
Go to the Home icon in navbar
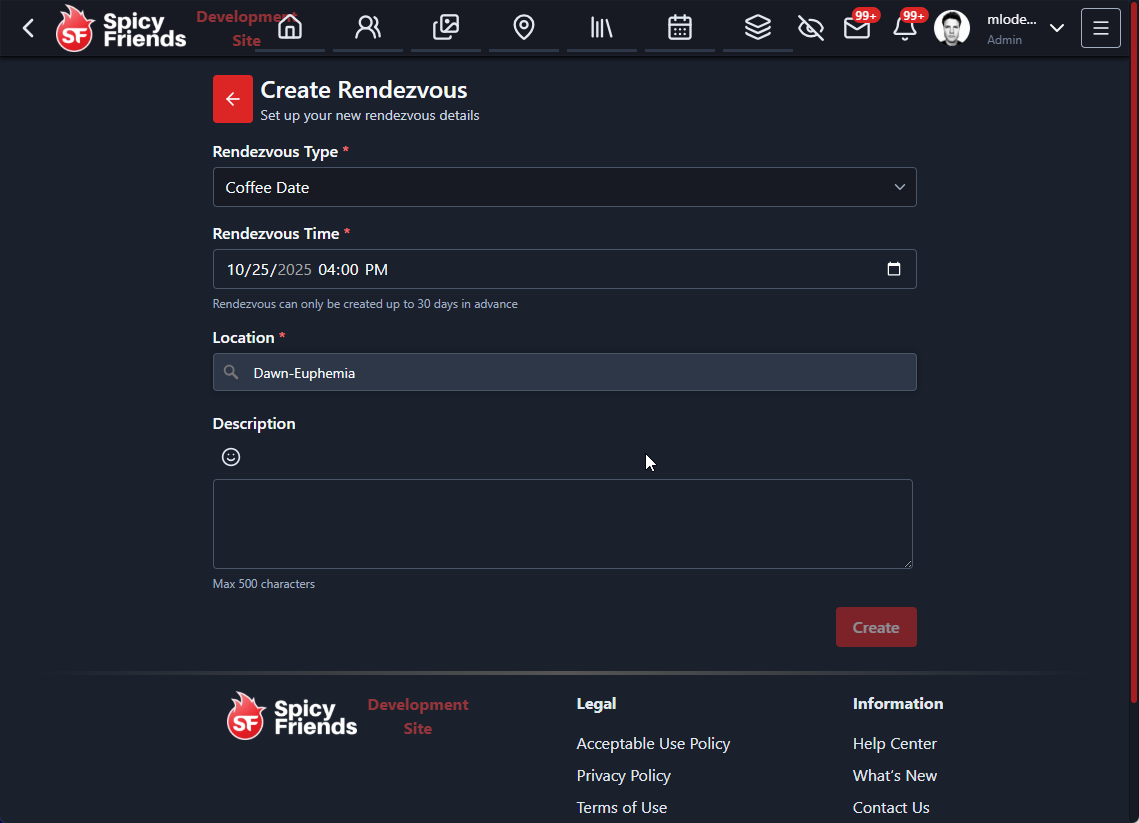tap(290, 27)
